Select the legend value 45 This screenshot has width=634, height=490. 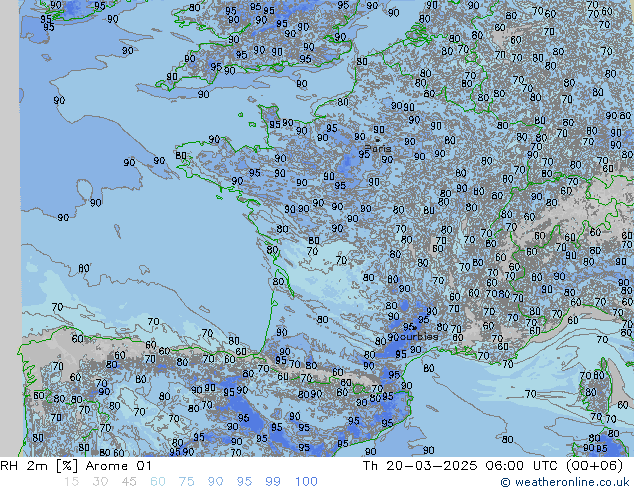coord(129,482)
